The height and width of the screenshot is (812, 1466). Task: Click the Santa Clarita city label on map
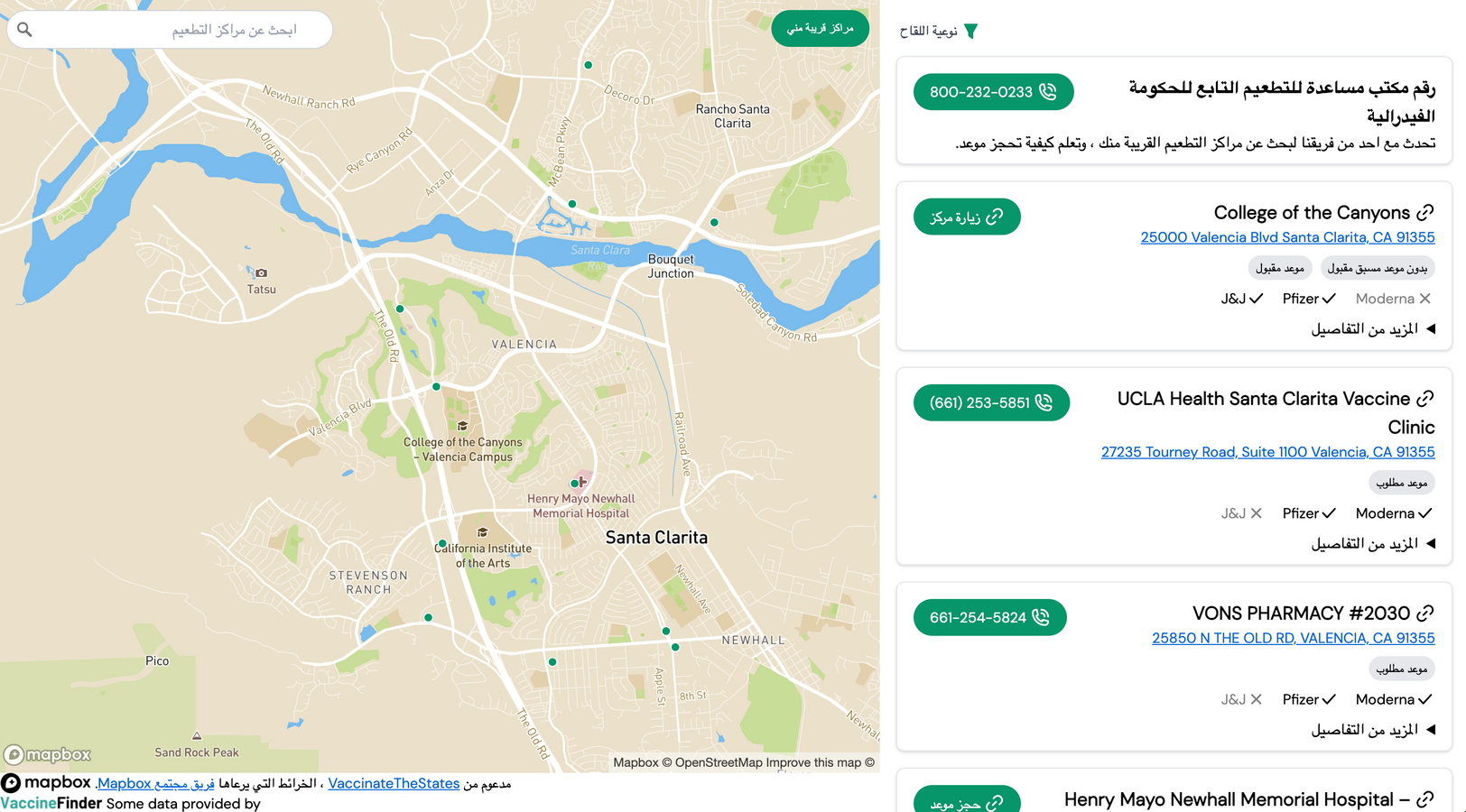tap(656, 538)
